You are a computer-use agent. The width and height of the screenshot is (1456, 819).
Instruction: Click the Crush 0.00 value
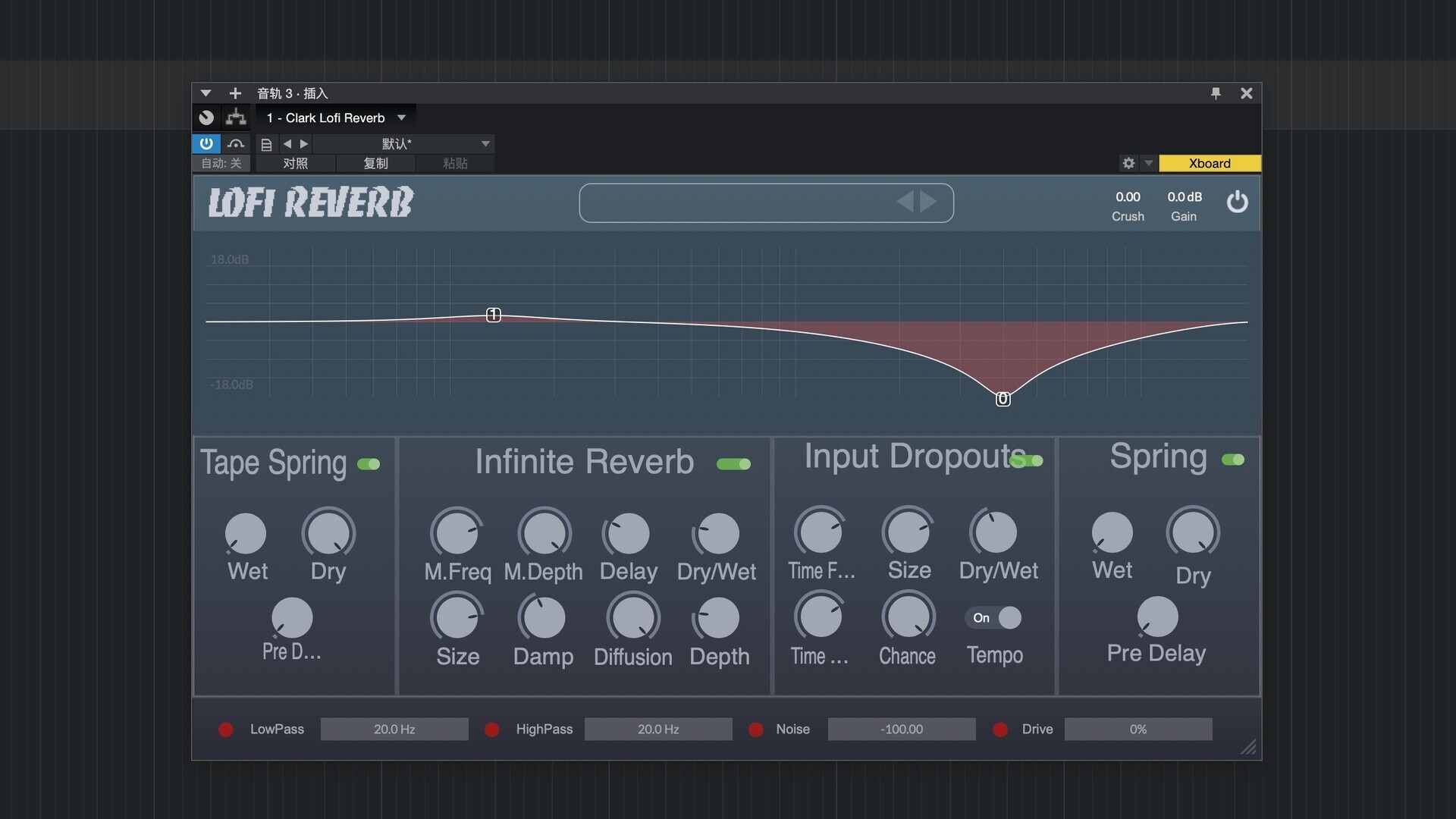coord(1128,197)
